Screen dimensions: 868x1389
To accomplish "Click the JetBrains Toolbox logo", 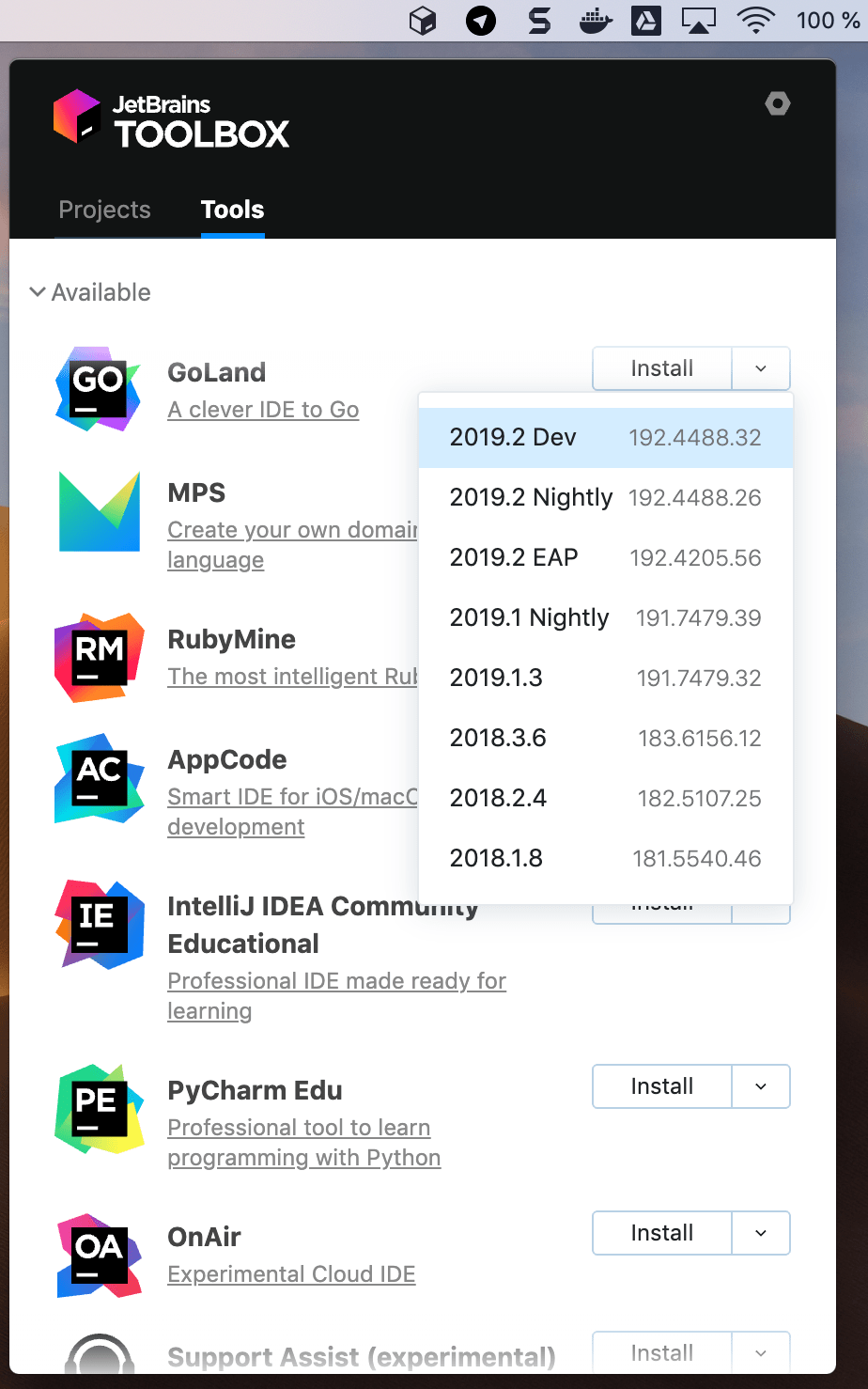I will 172,119.
